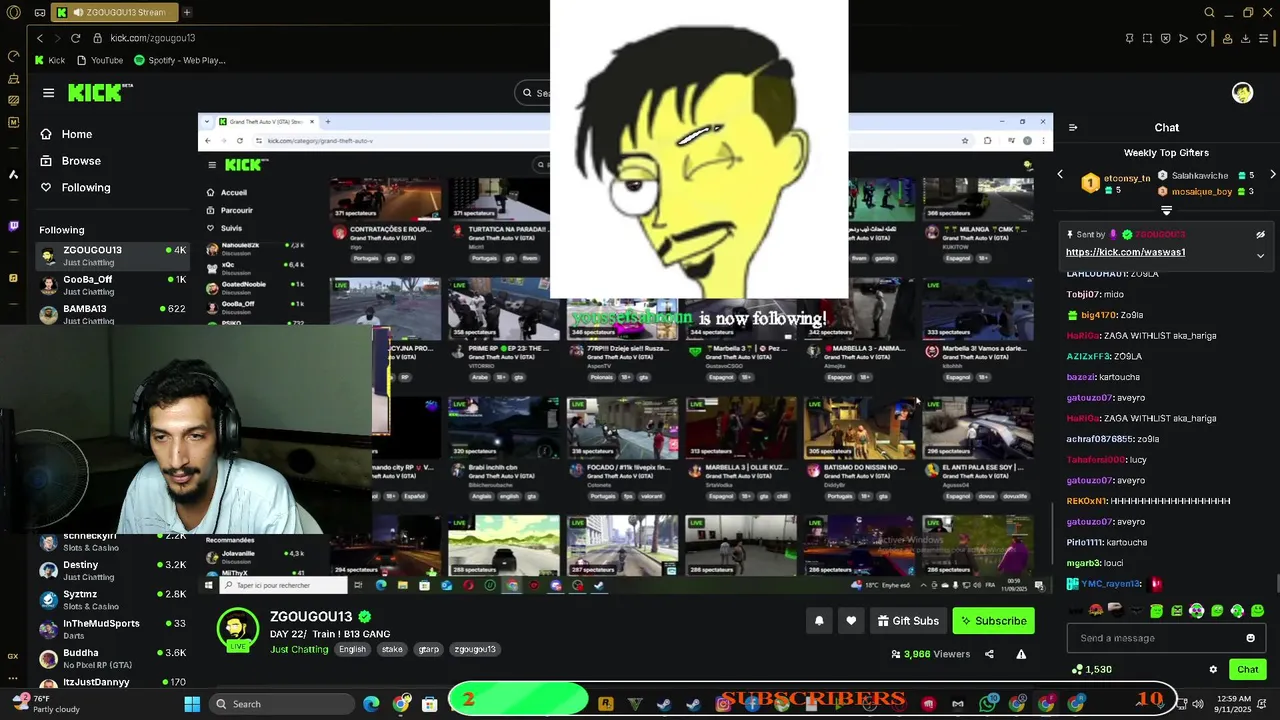Open the Kick hamburger menu
The image size is (1280, 720).
click(x=48, y=93)
